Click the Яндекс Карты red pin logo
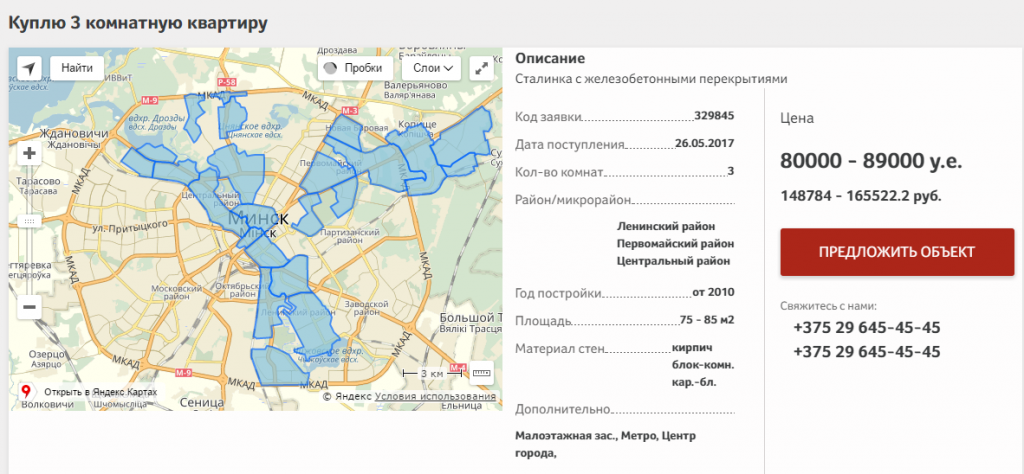 (x=25, y=391)
